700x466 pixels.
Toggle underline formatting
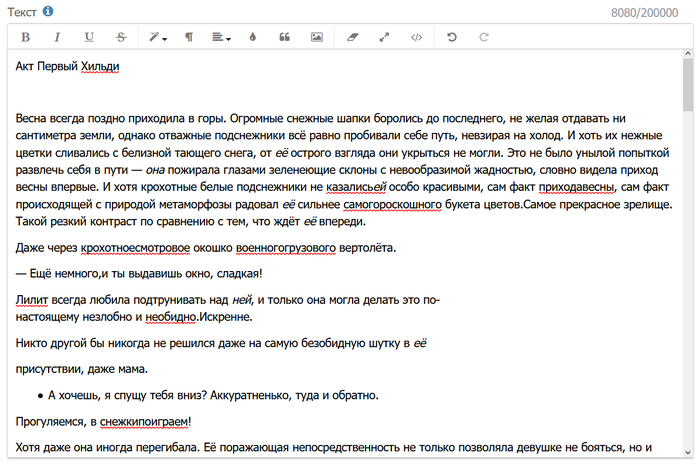point(89,37)
